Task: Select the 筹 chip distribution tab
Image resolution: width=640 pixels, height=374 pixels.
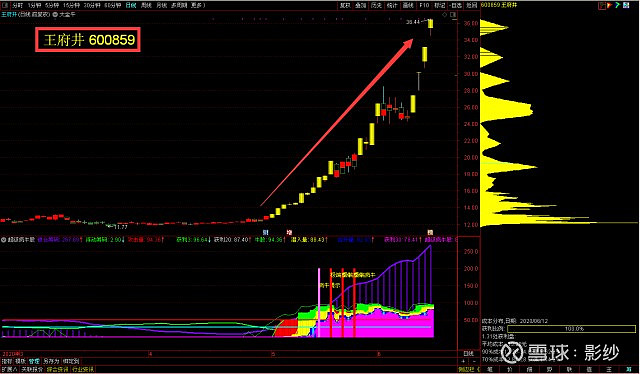Action: tap(629, 369)
